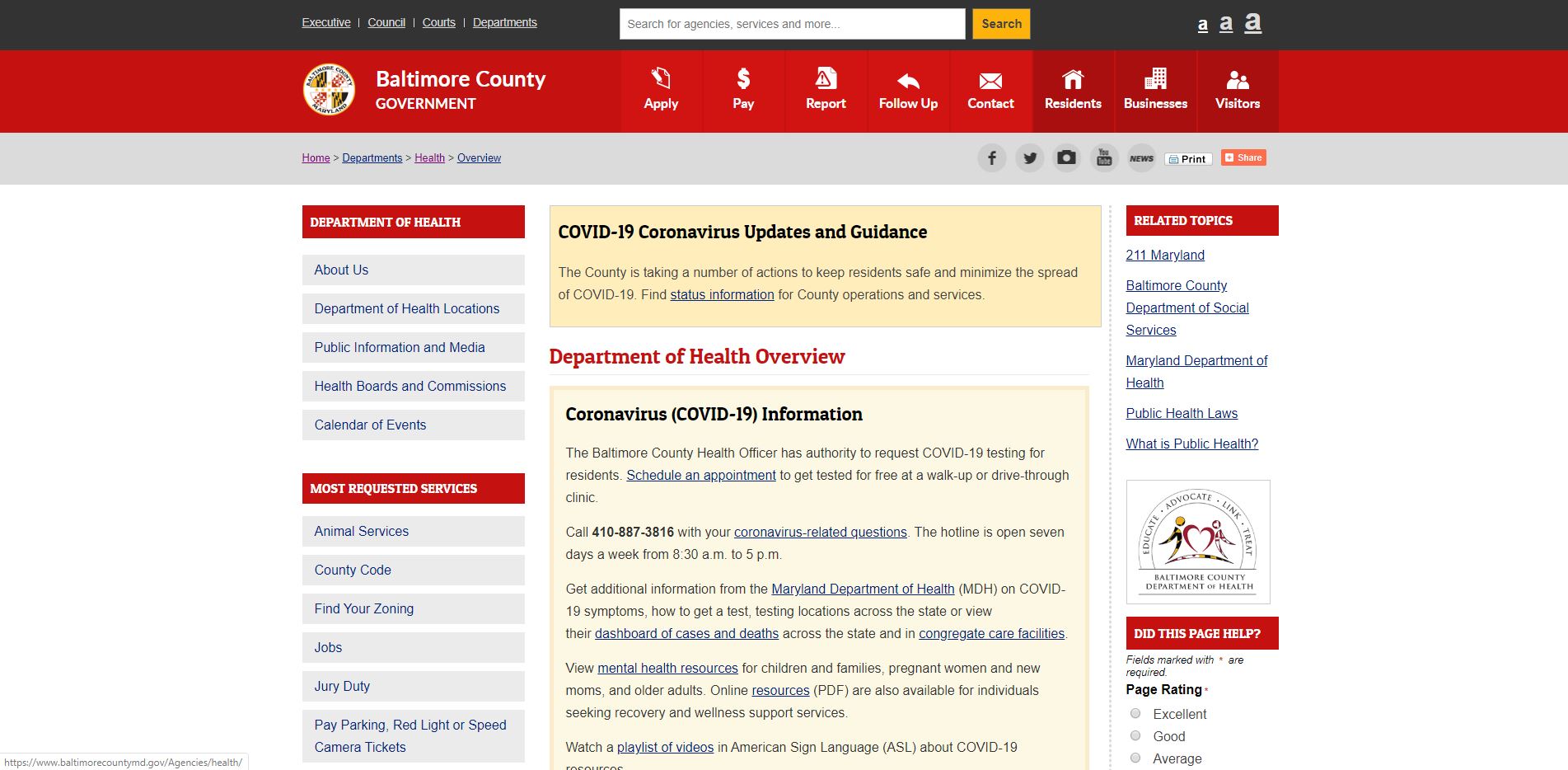Open the YouTube icon
Viewport: 1568px width, 770px height.
1104,157
